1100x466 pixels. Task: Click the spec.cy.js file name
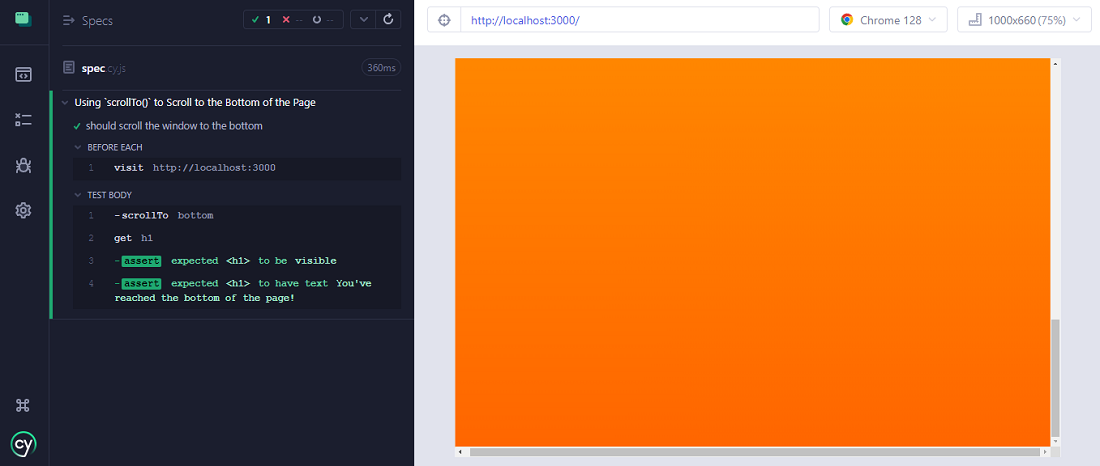pyautogui.click(x=102, y=68)
